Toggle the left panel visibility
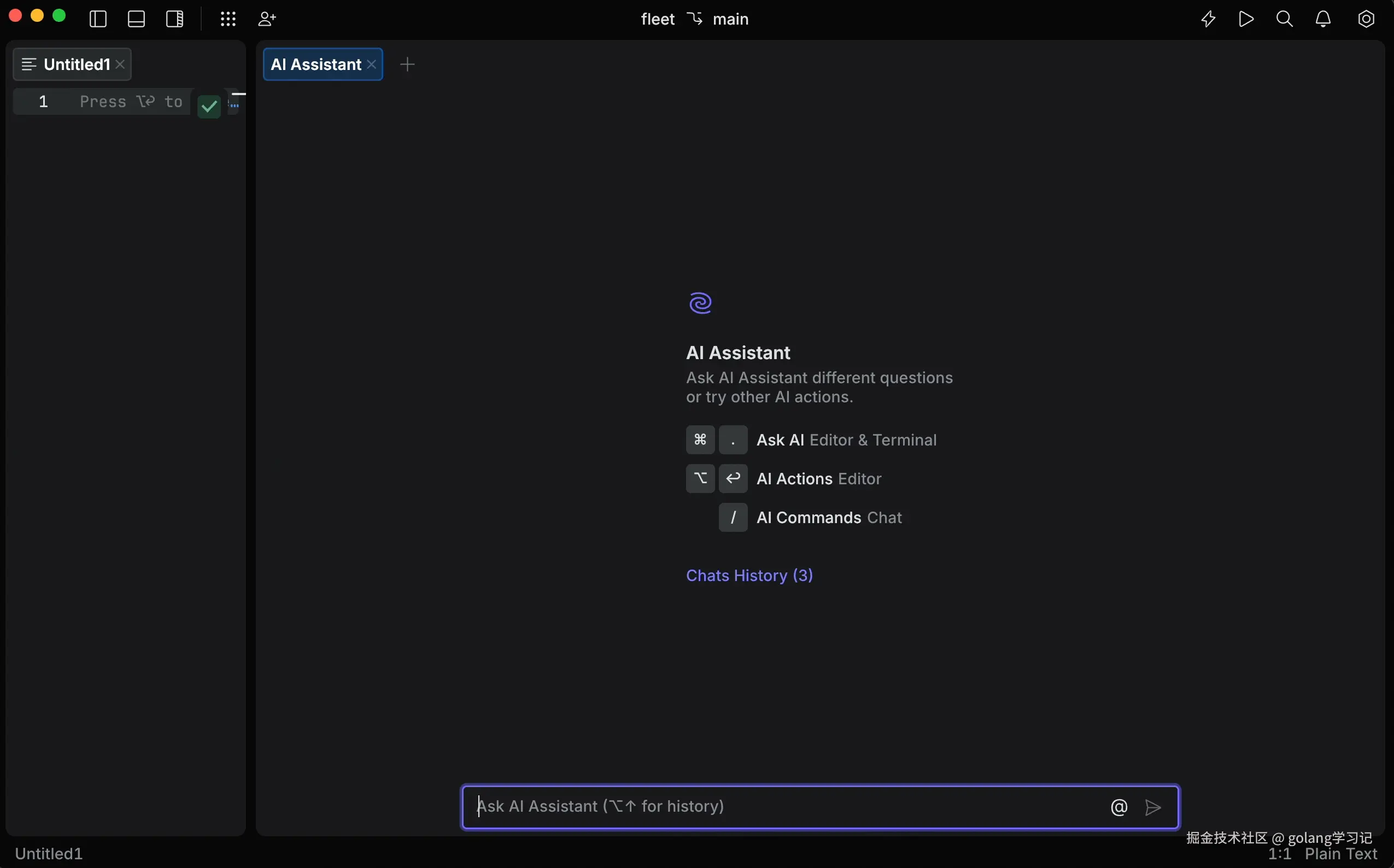The width and height of the screenshot is (1394, 868). click(98, 19)
